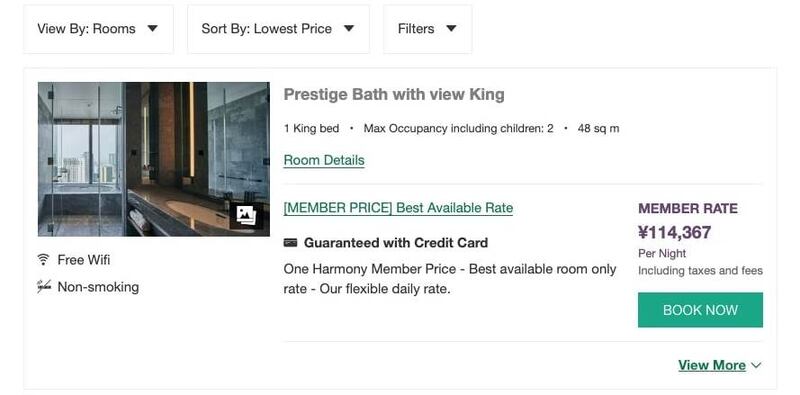Click the Filters dropdown arrow
Screen dimensions: 800x395
click(x=451, y=29)
